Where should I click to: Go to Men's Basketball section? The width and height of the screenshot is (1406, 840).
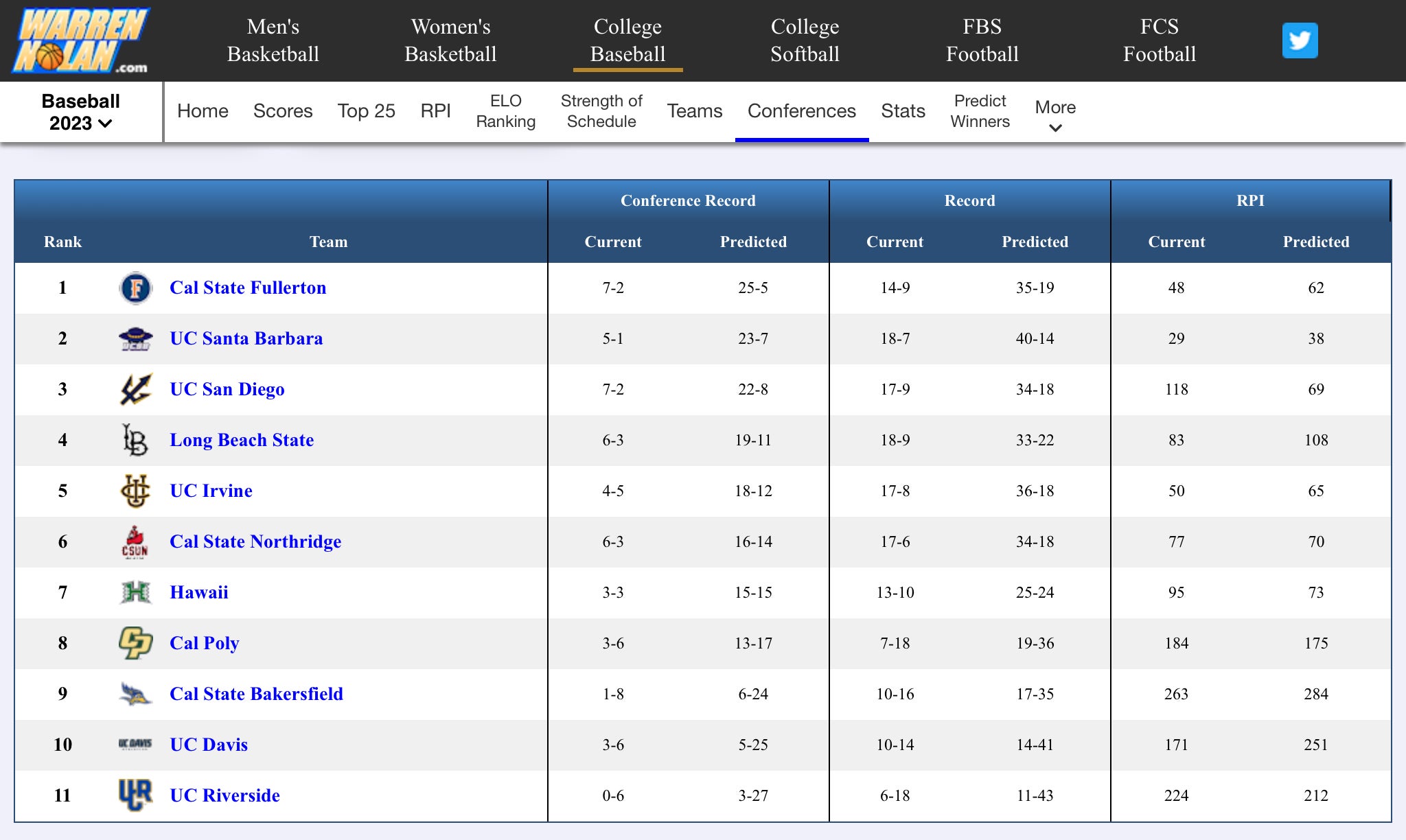tap(273, 40)
